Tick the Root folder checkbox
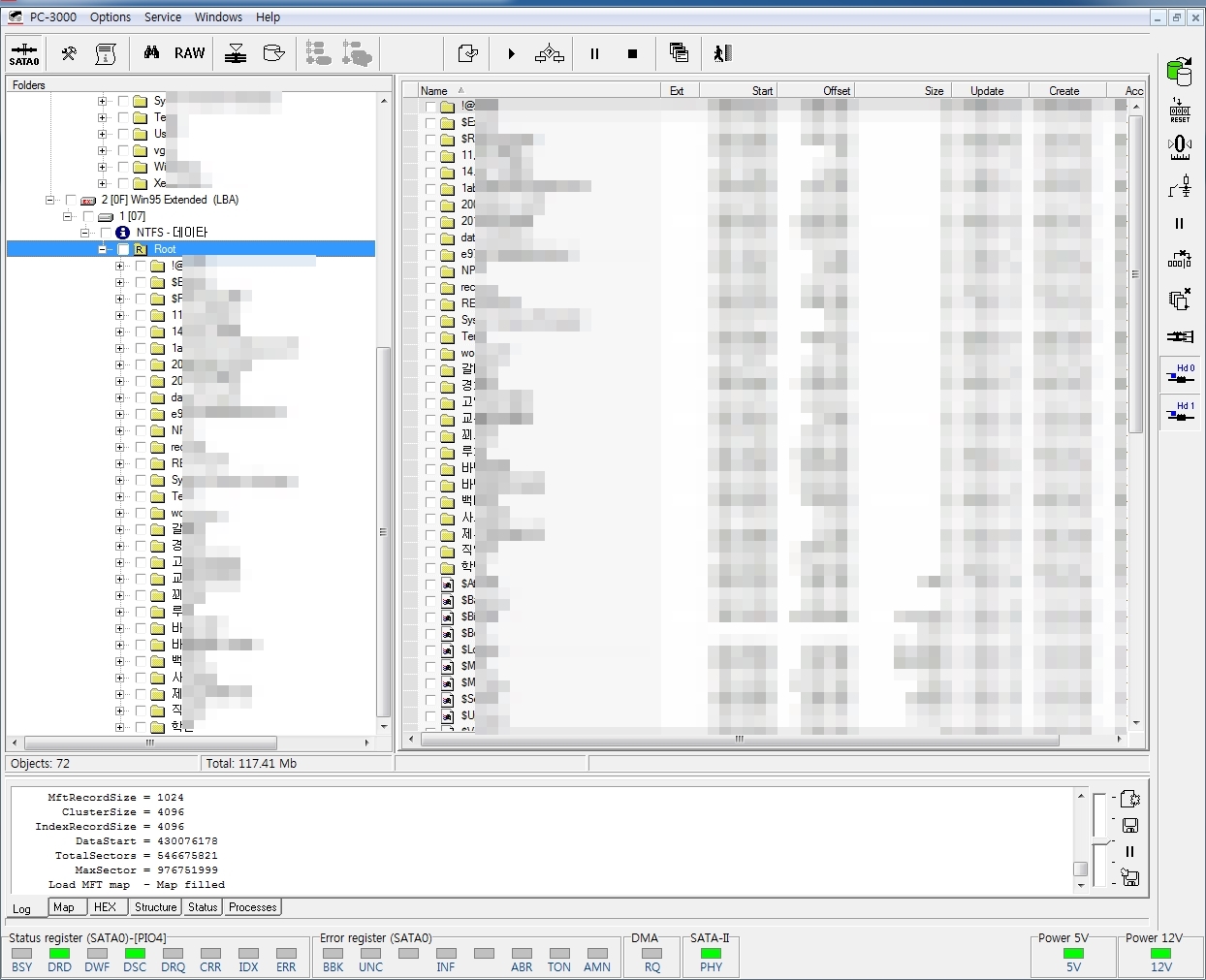 pos(123,249)
